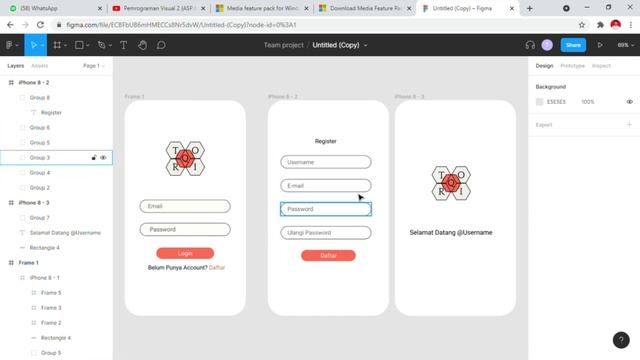
Task: Open a new browser tab
Action: (529, 8)
